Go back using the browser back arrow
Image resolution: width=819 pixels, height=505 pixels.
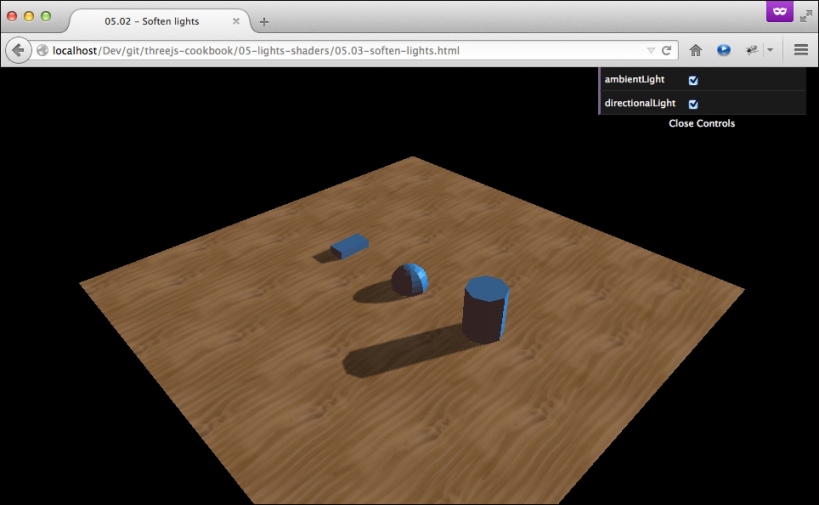pos(18,51)
